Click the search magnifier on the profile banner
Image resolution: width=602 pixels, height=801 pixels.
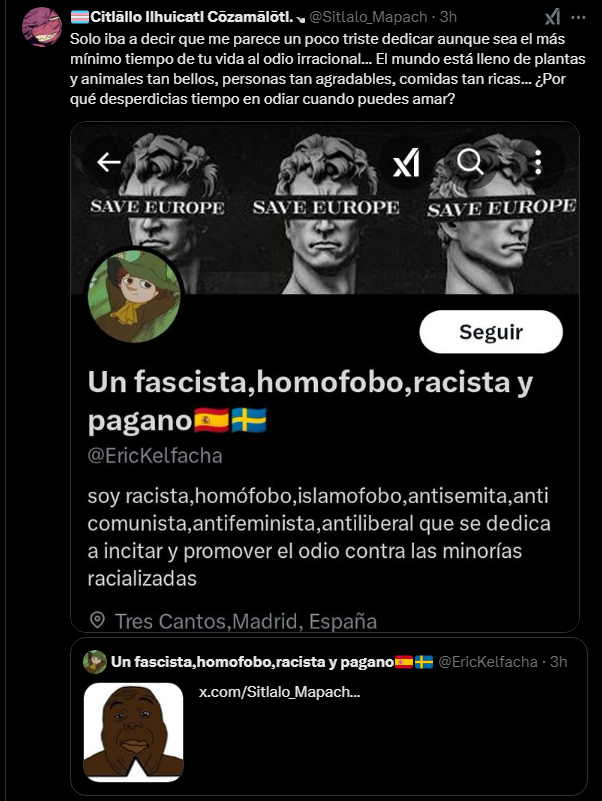(x=470, y=162)
